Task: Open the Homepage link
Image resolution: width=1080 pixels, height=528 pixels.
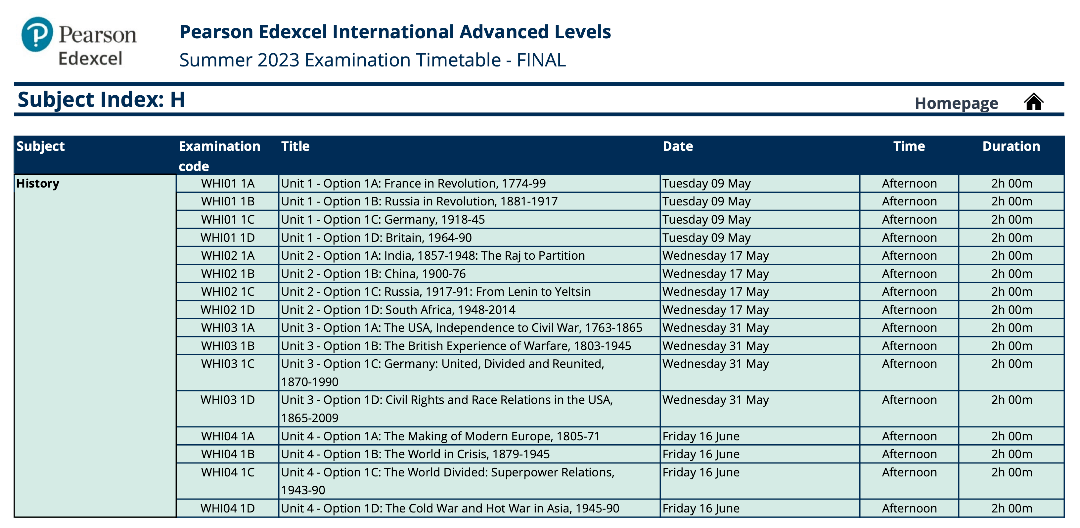Action: [x=956, y=103]
